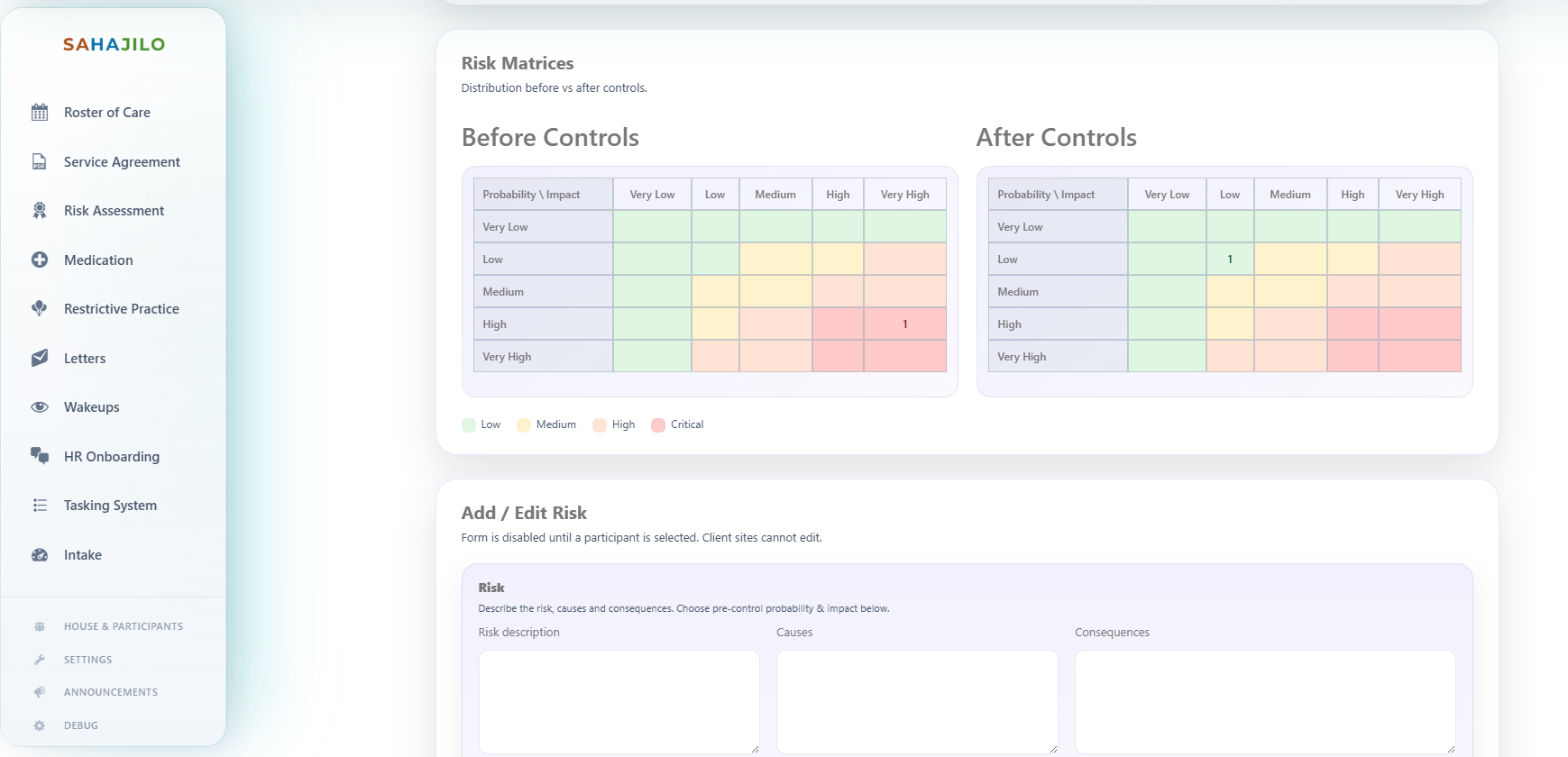Click the Debug gear icon
This screenshot has height=757, width=1568.
point(40,725)
